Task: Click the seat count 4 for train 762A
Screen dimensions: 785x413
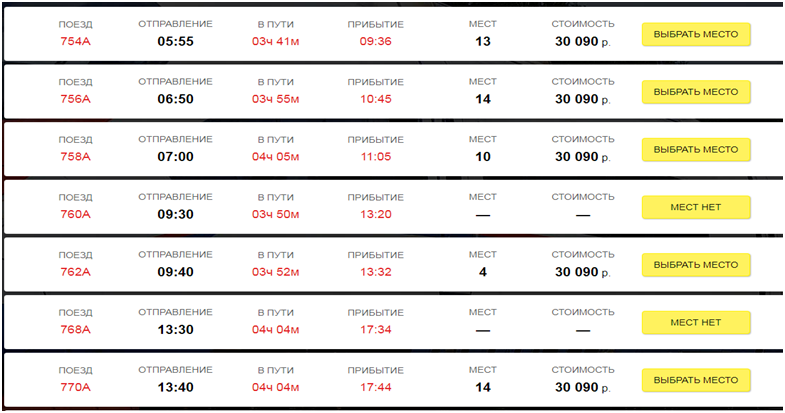Action: tap(482, 272)
